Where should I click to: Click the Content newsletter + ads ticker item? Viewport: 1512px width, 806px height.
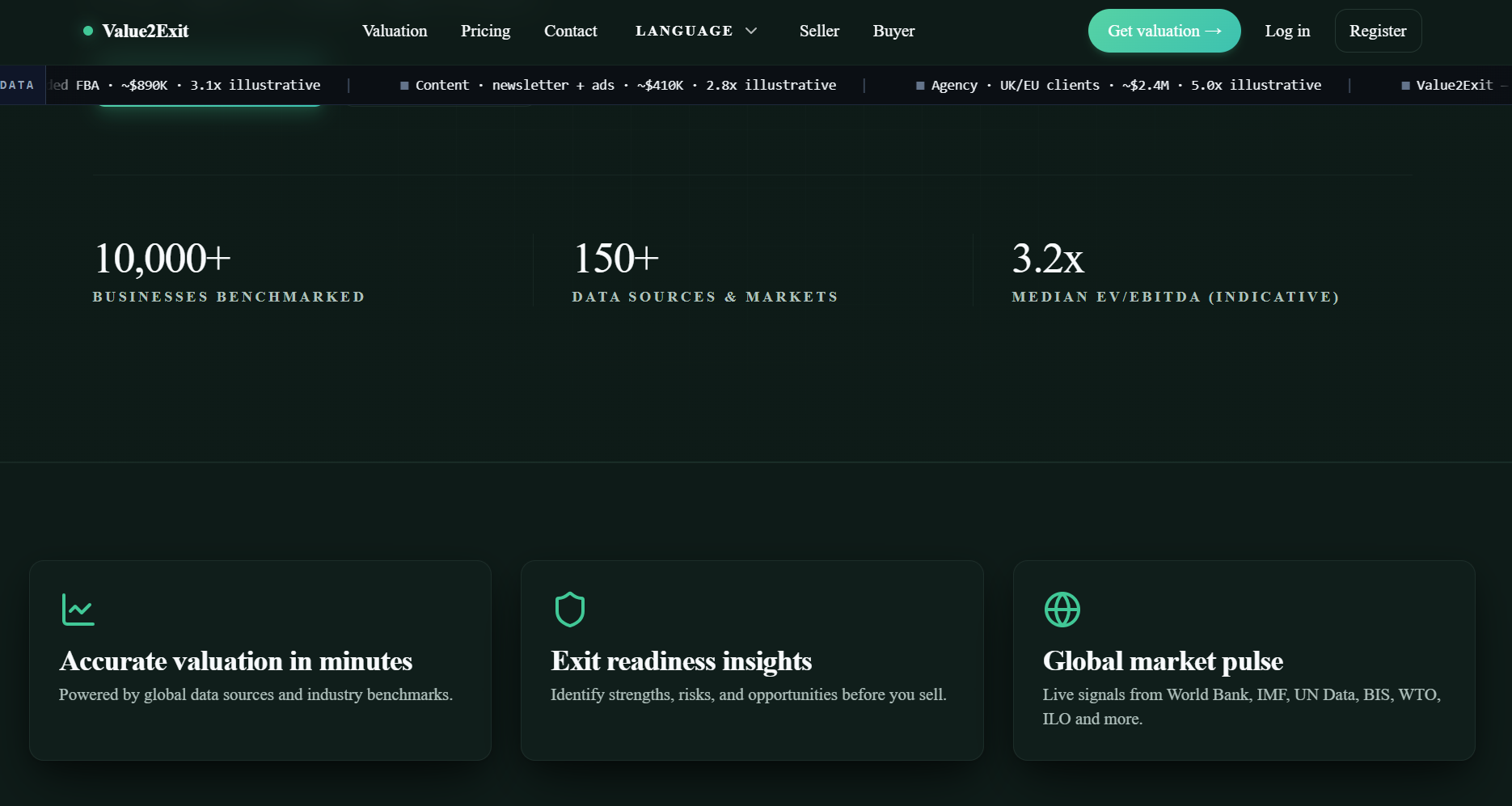(619, 85)
